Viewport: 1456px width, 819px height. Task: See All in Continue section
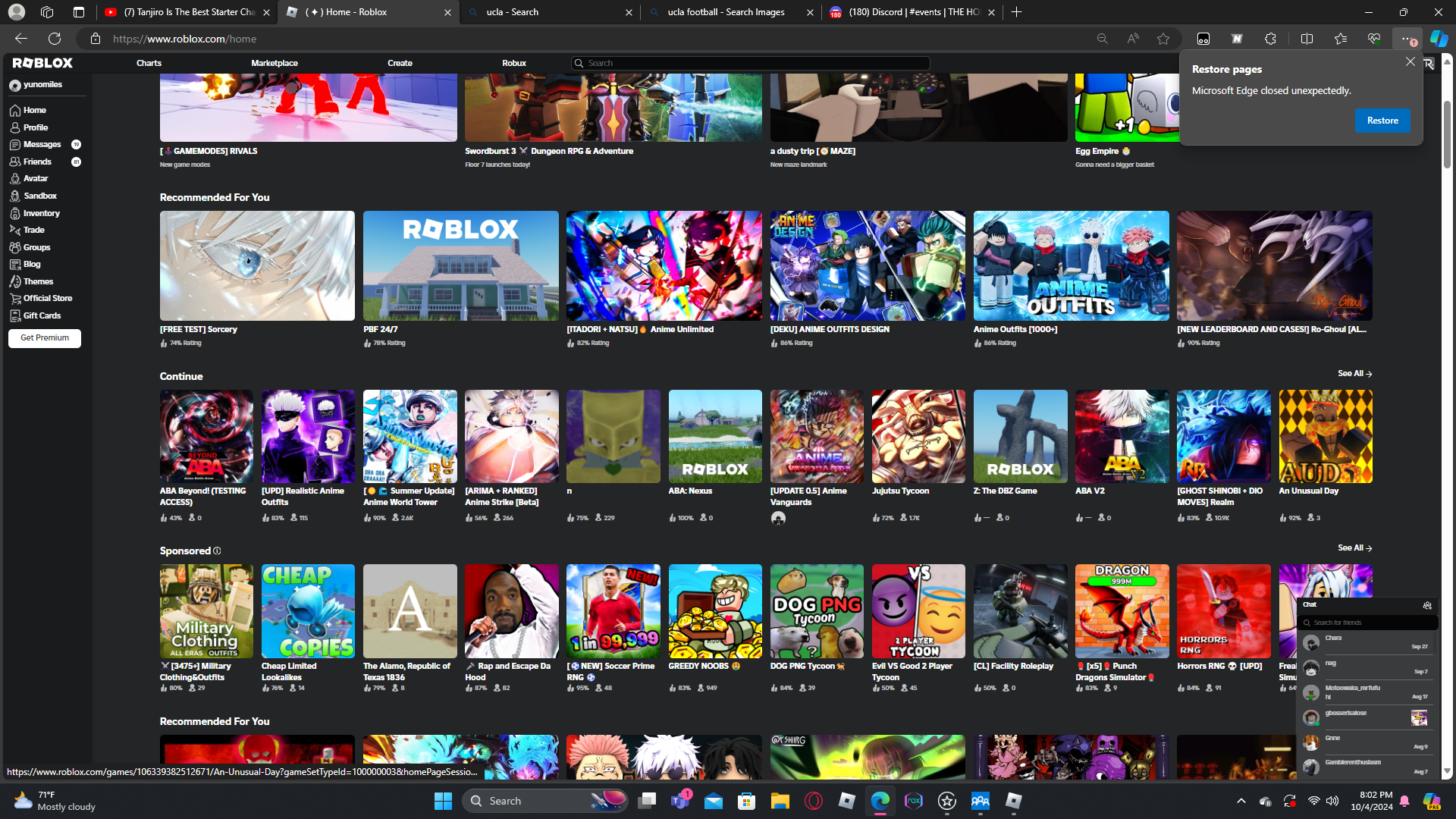(x=1354, y=374)
